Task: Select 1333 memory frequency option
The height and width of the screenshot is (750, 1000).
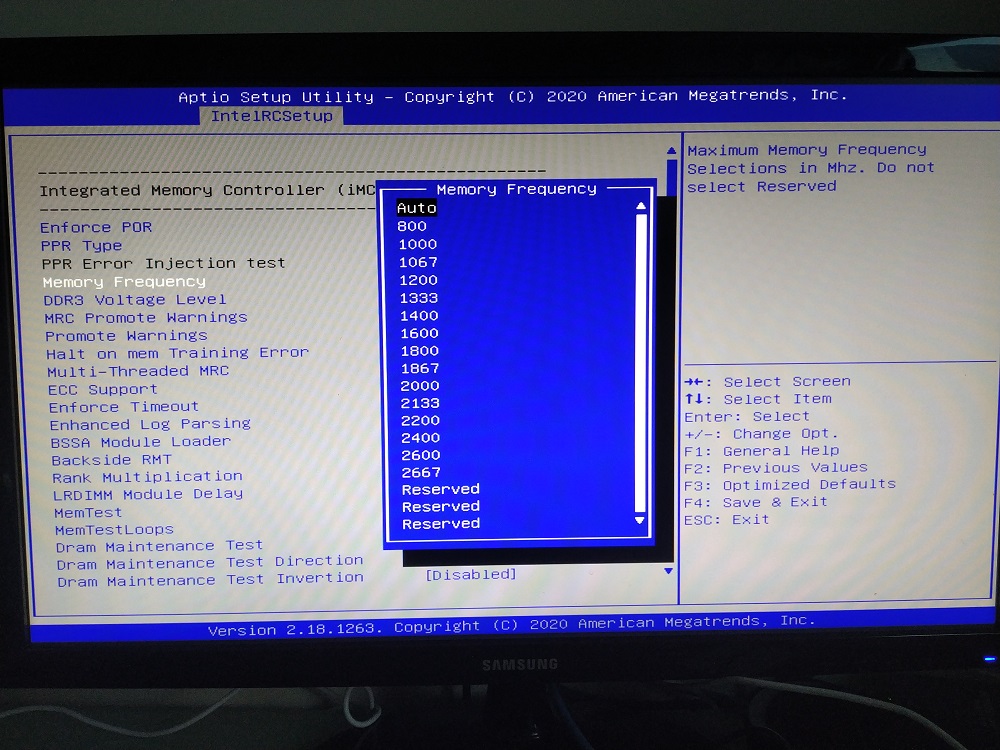Action: [418, 298]
